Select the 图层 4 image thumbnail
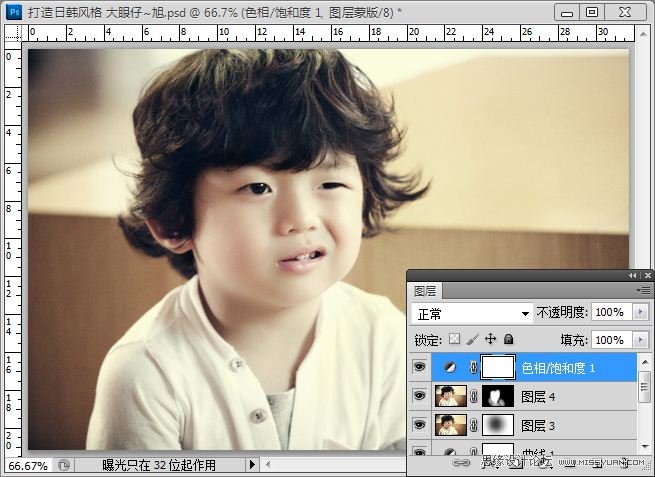The image size is (655, 477). tap(451, 396)
